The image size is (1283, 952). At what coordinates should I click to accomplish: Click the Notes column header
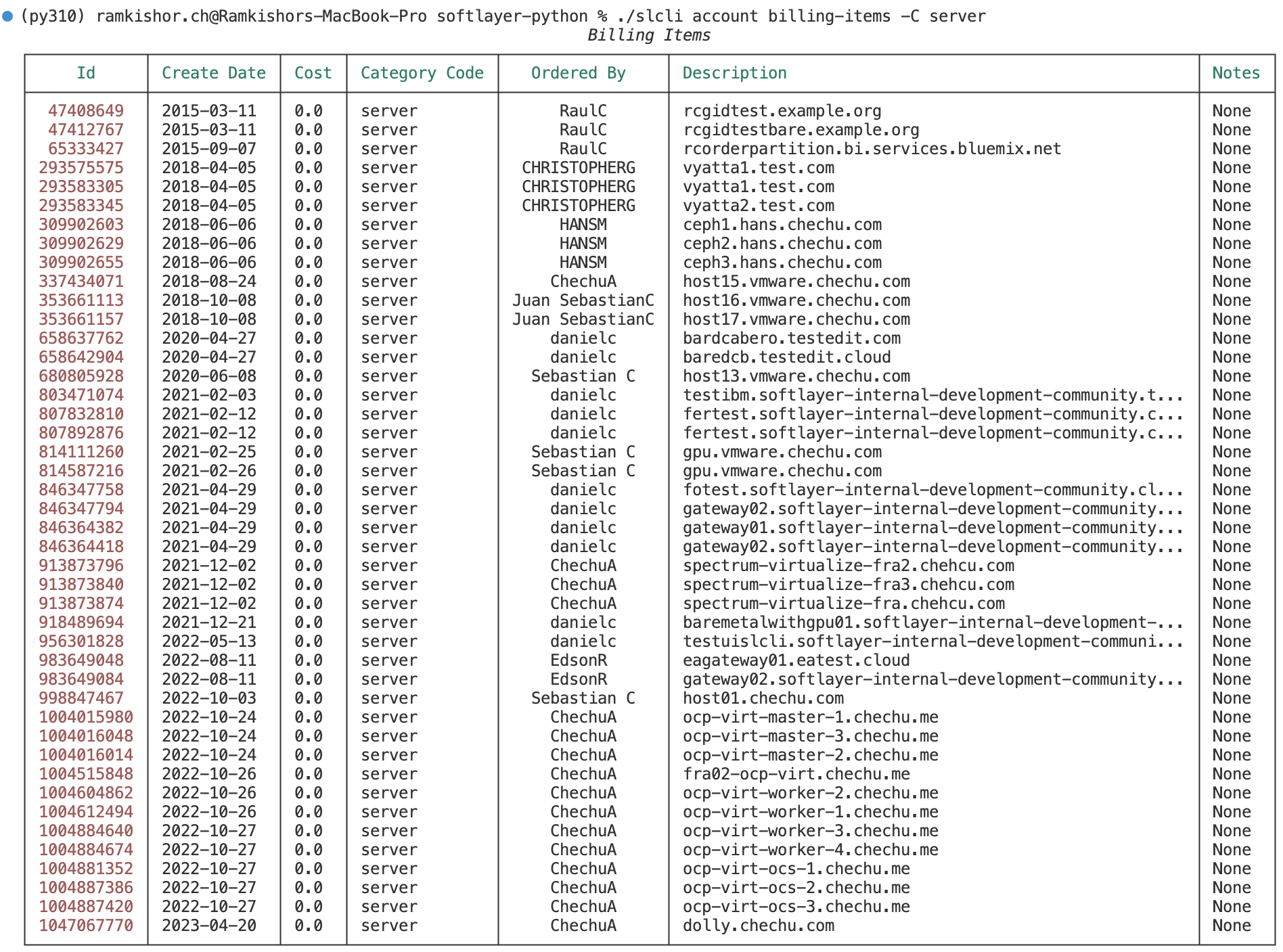pos(1236,73)
